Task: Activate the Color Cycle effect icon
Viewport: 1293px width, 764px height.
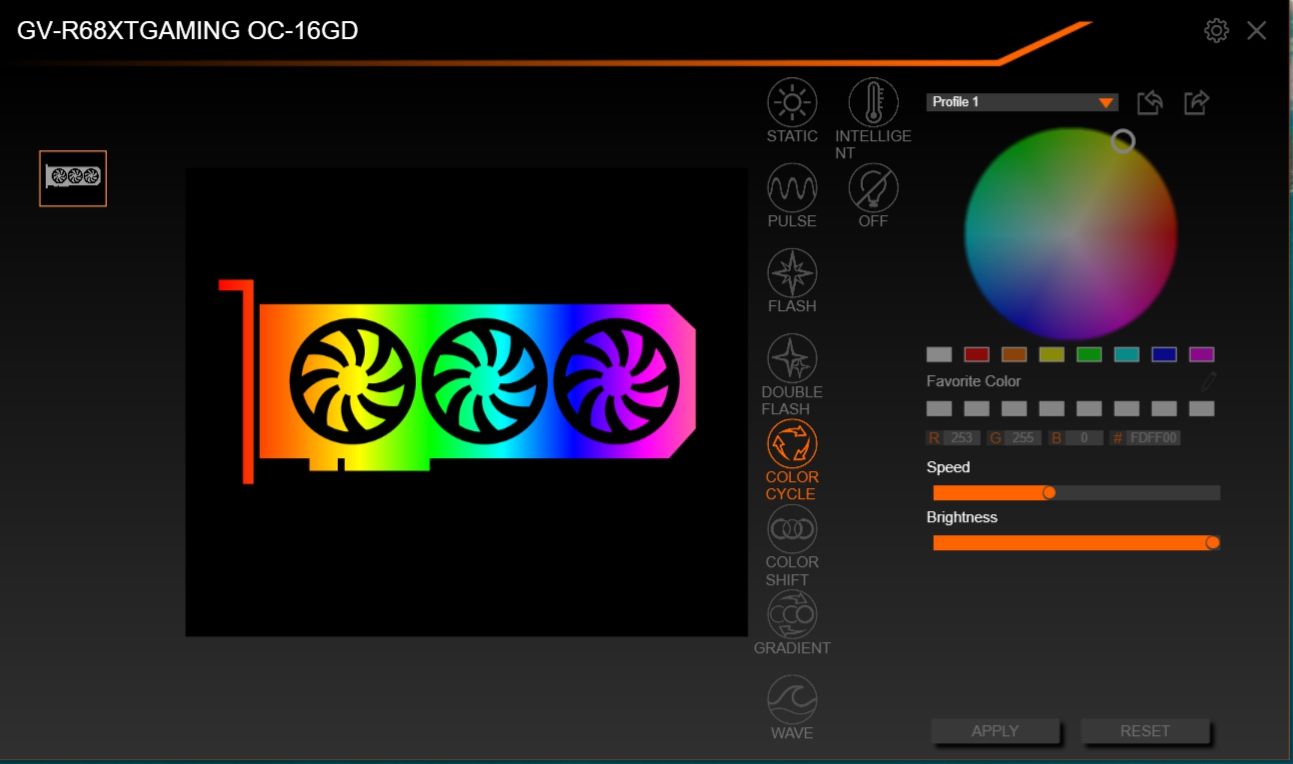Action: pos(792,444)
